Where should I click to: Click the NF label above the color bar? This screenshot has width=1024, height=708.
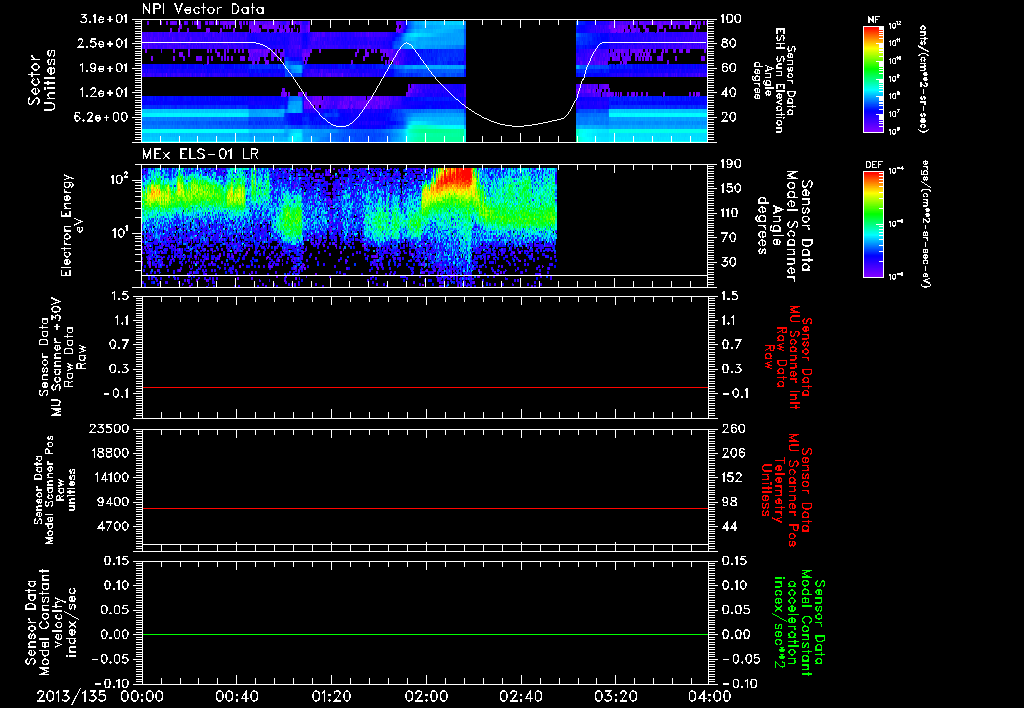pos(873,20)
